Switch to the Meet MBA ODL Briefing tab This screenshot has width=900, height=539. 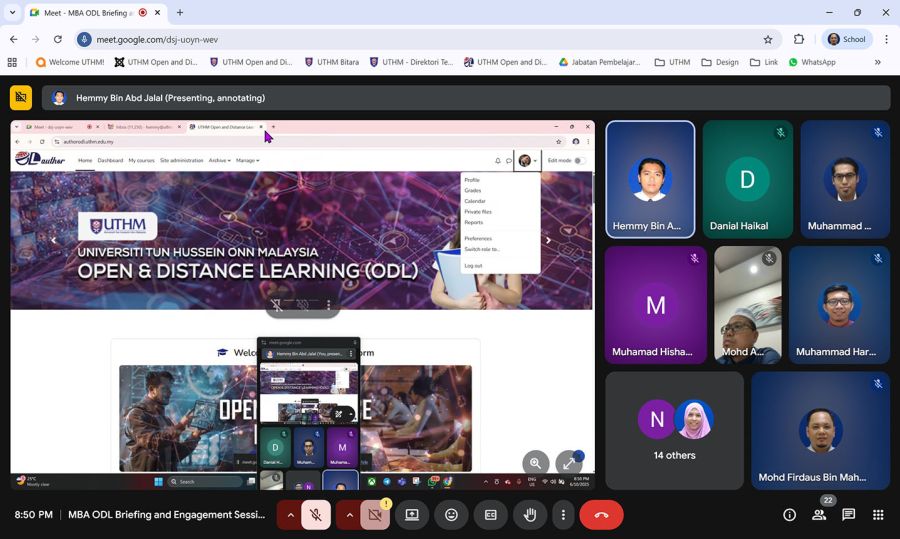[85, 13]
